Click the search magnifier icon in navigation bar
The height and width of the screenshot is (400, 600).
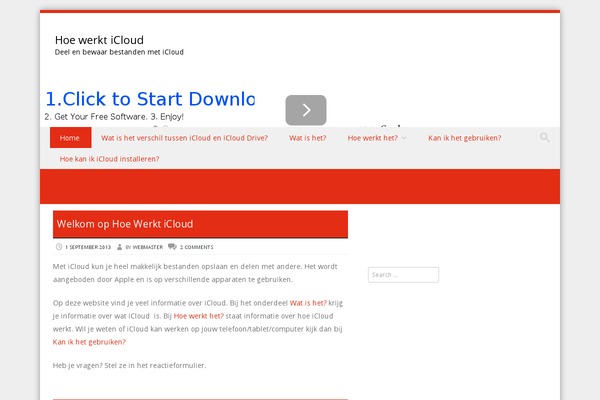point(545,137)
